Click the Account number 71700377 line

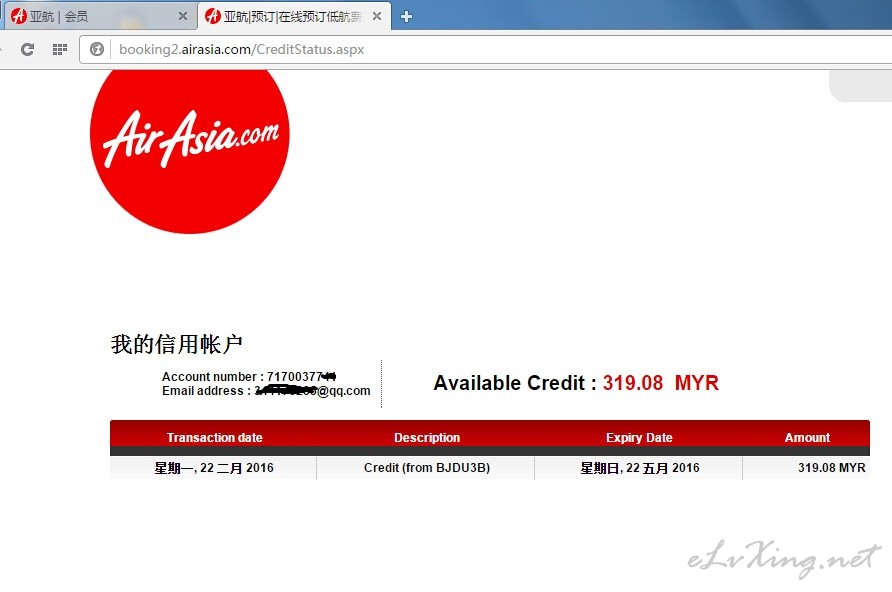pyautogui.click(x=249, y=376)
